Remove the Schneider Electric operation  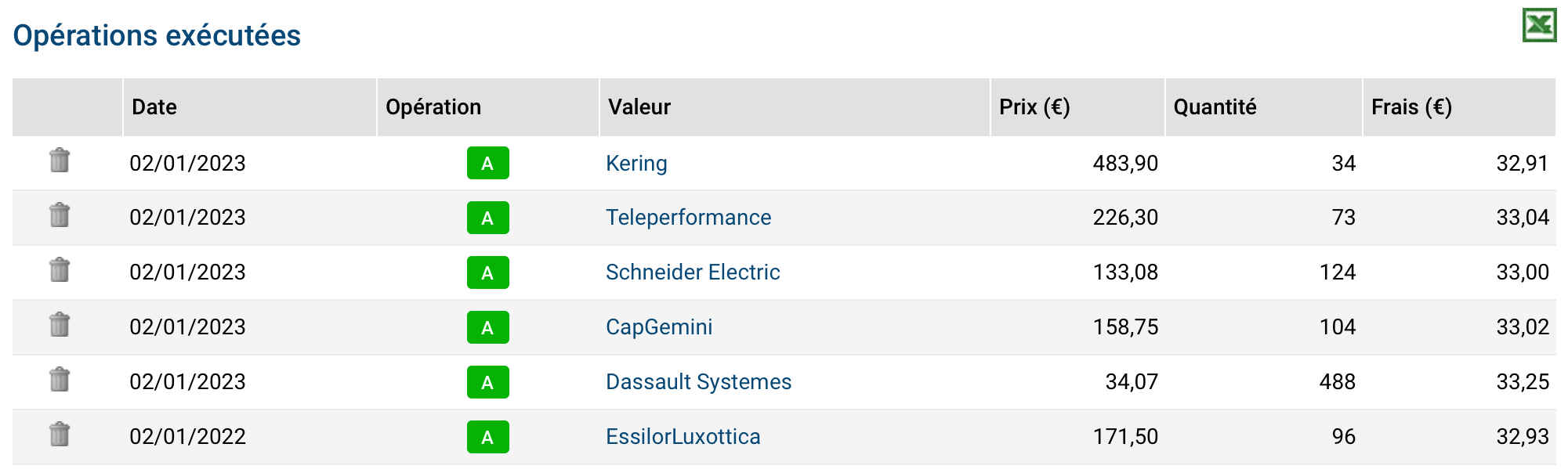click(x=60, y=270)
